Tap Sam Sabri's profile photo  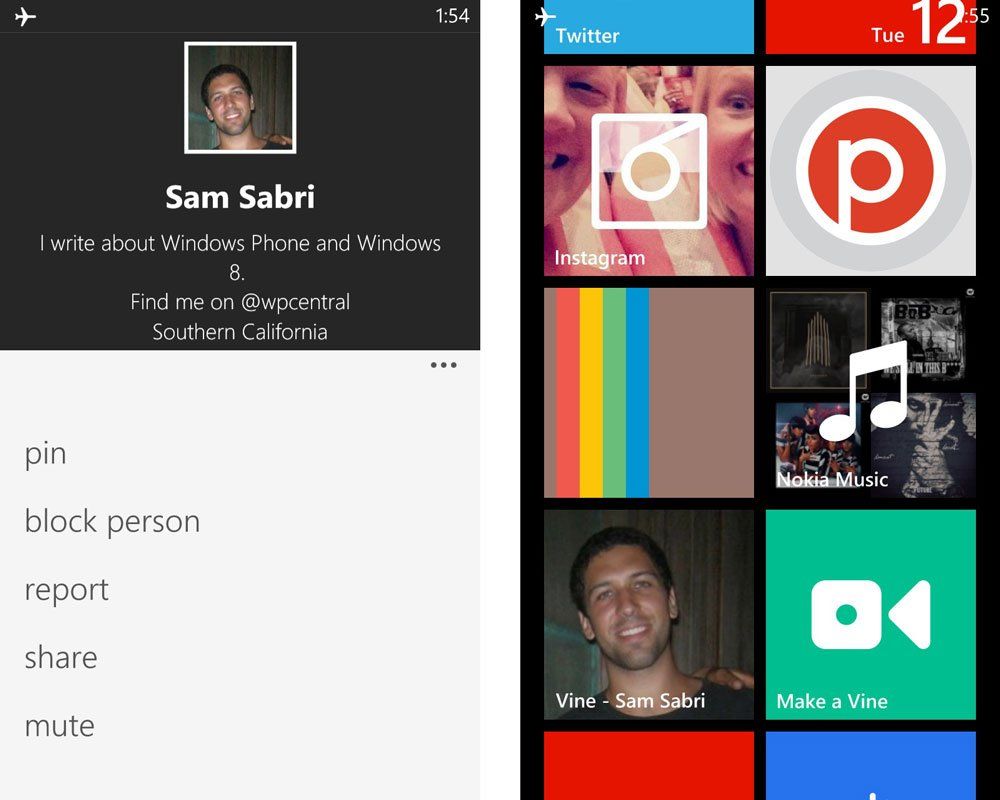[x=240, y=97]
